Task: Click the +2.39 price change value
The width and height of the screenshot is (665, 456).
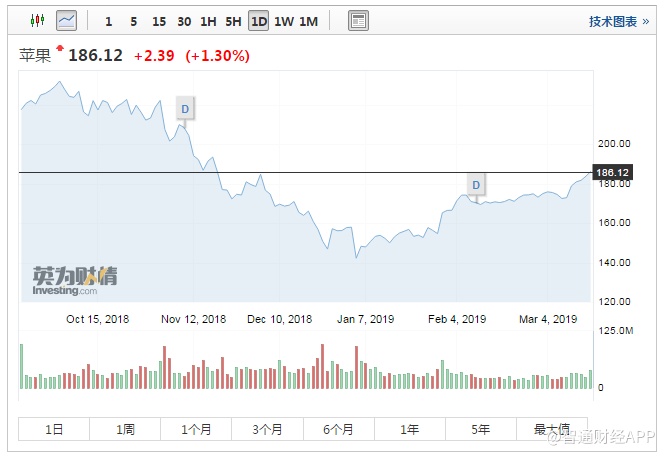Action: pos(154,56)
